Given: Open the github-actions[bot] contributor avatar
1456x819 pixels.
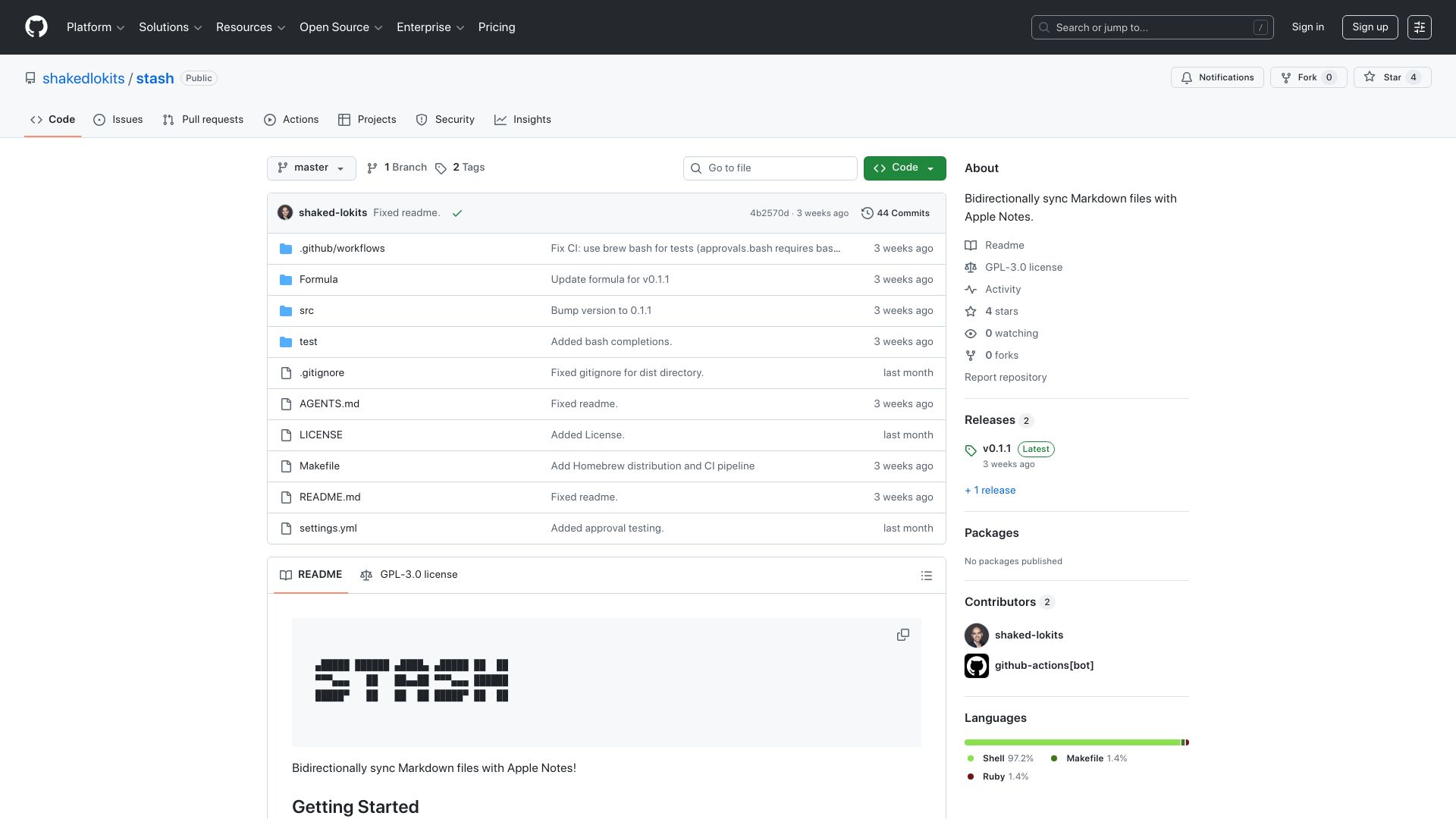Looking at the screenshot, I should pyautogui.click(x=977, y=666).
